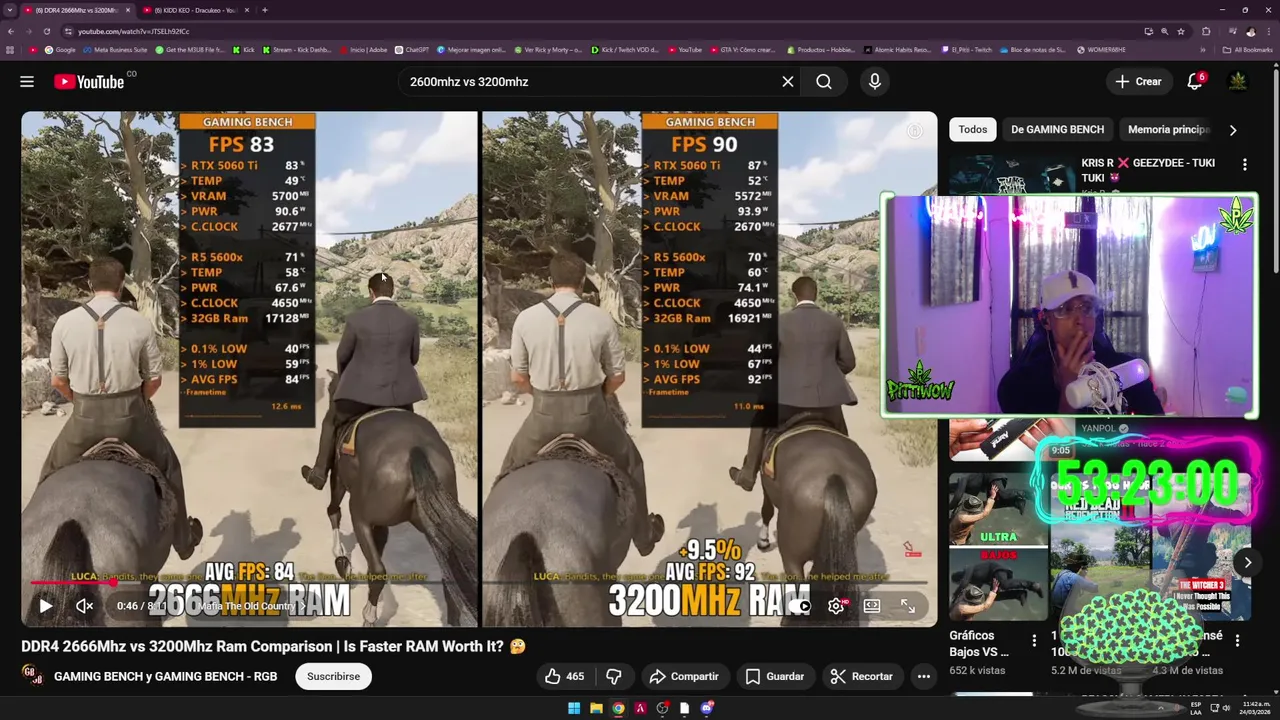
Task: Save the video with Guardar
Action: tap(775, 676)
